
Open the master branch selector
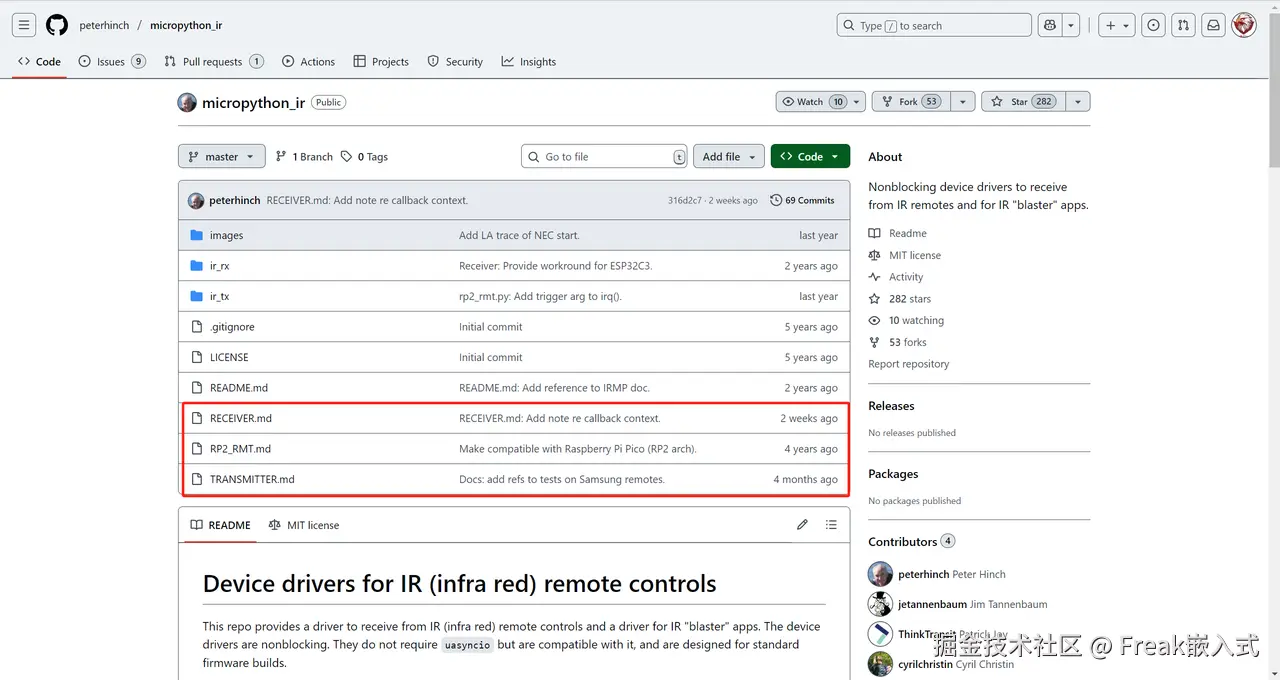pos(222,157)
